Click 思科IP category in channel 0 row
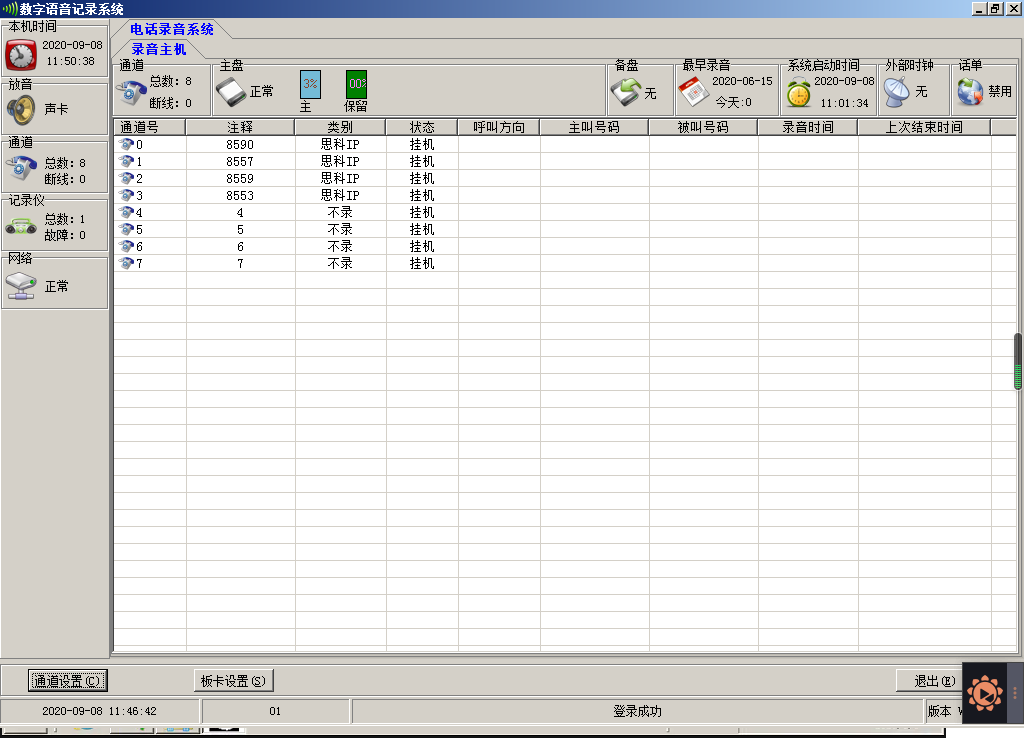 point(340,144)
